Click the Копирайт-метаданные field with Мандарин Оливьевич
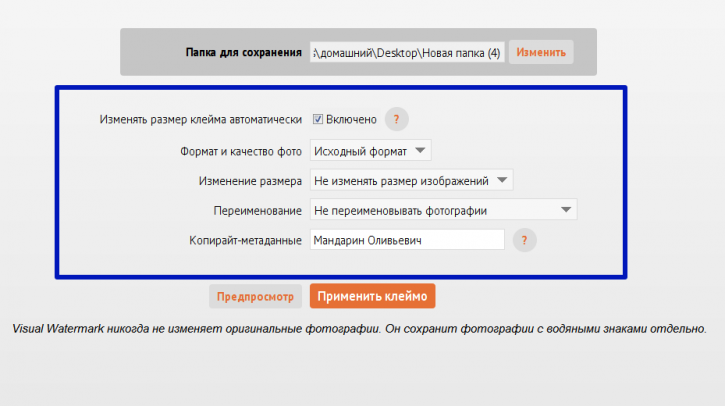This screenshot has width=725, height=406. coord(407,240)
